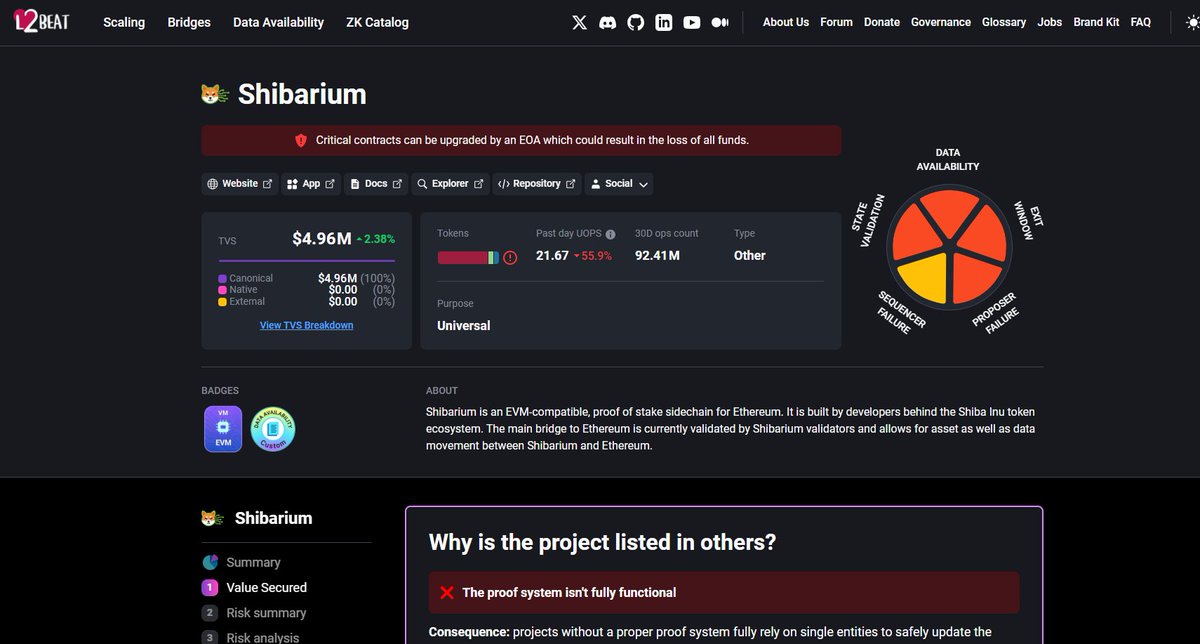1200x644 pixels.
Task: Click the code icon on Repository button
Action: [503, 184]
